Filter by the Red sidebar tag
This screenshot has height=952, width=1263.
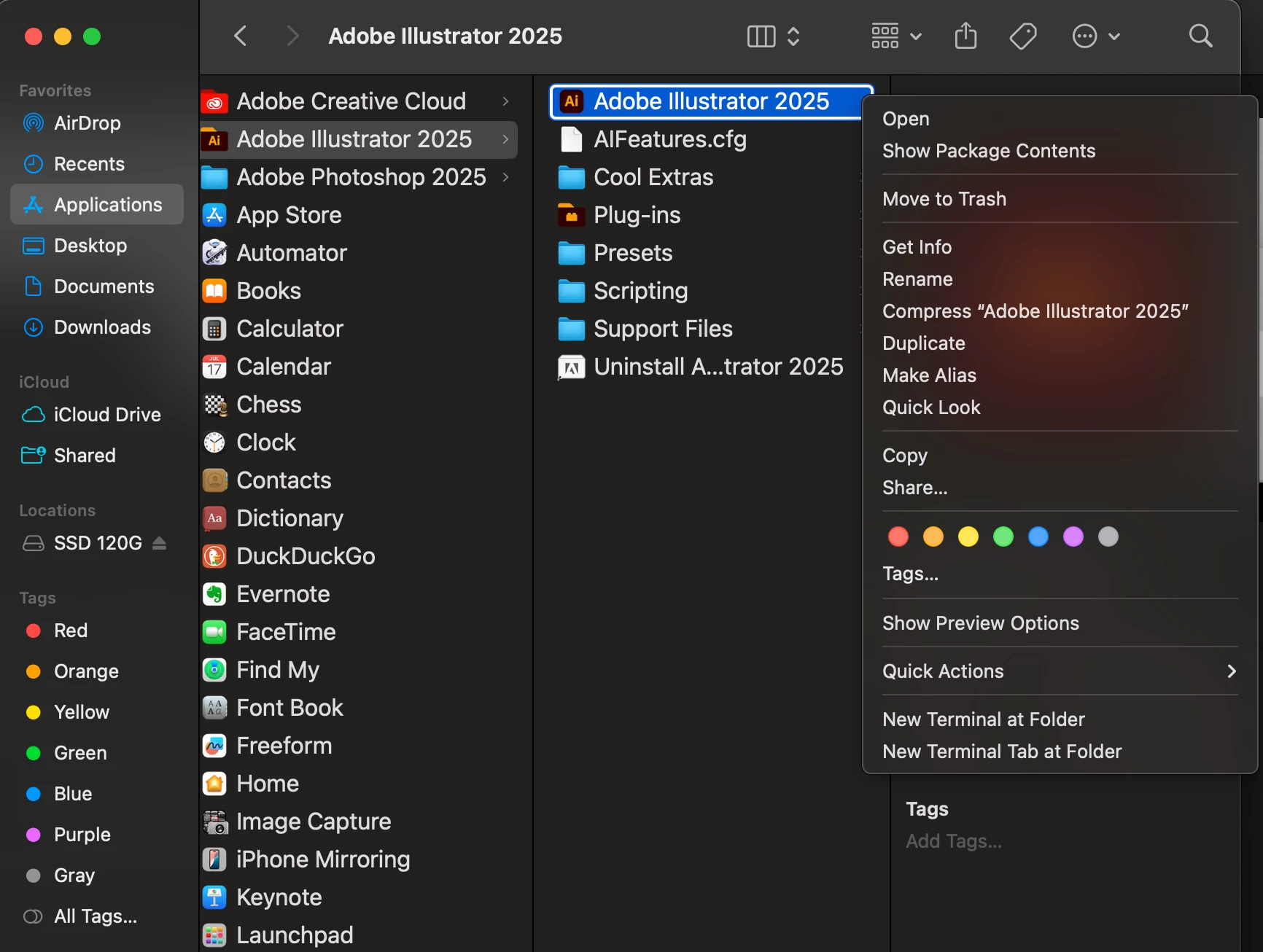(97, 631)
